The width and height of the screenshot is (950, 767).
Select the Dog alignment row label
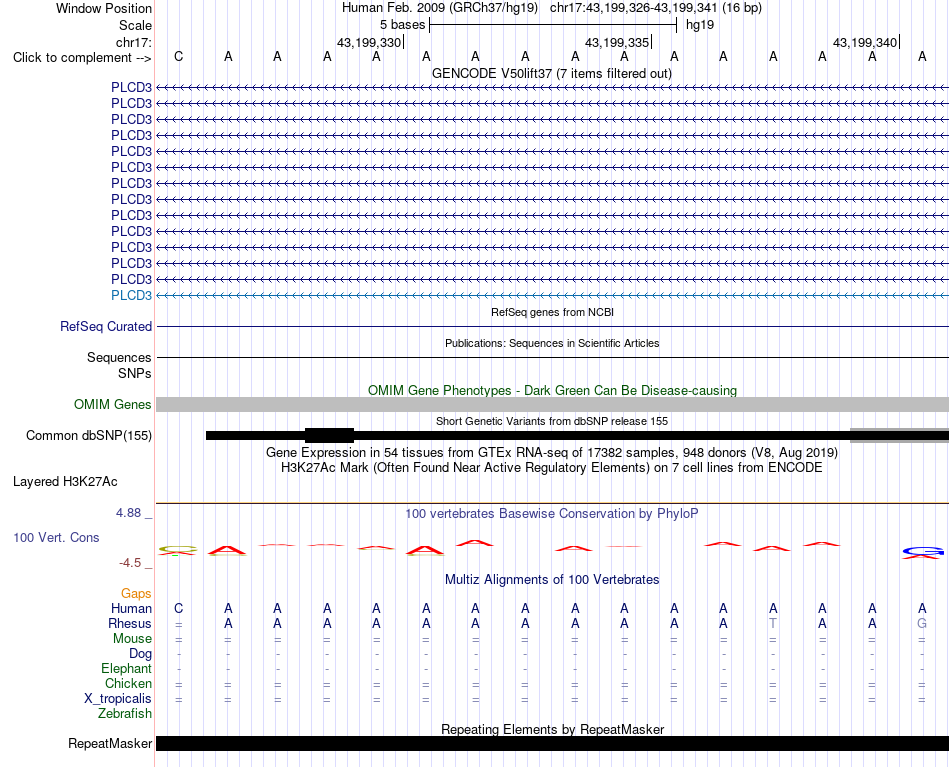tap(140, 654)
